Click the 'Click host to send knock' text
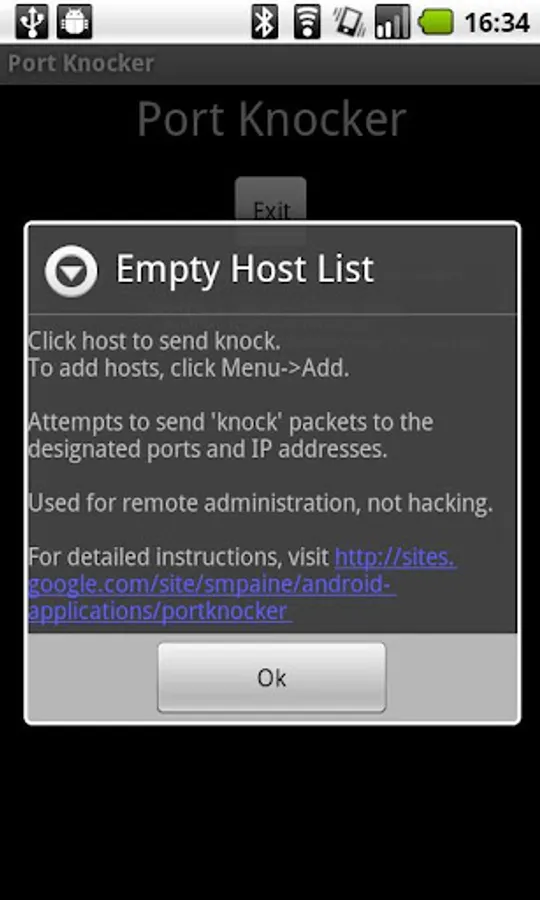Image resolution: width=540 pixels, height=900 pixels. tap(154, 341)
